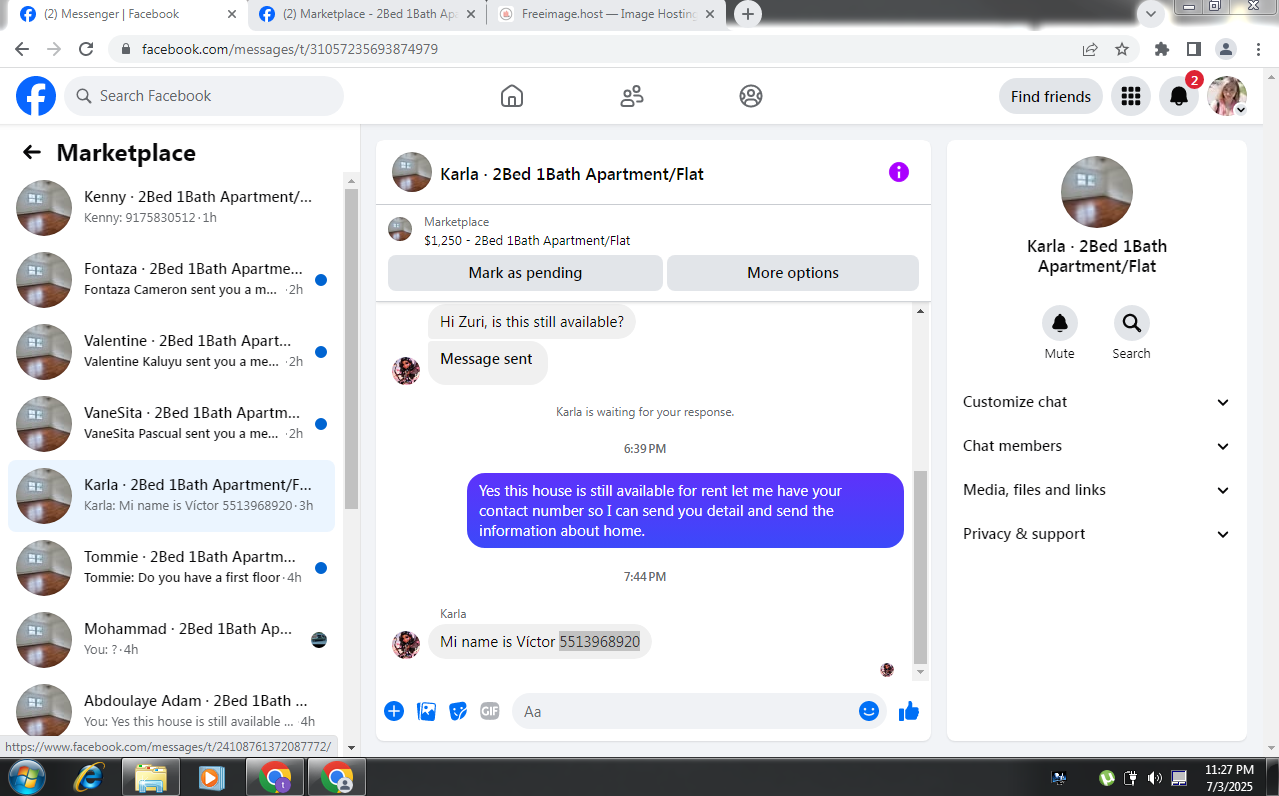This screenshot has height=796, width=1279.
Task: Click the browser address bar URL
Action: pos(290,49)
